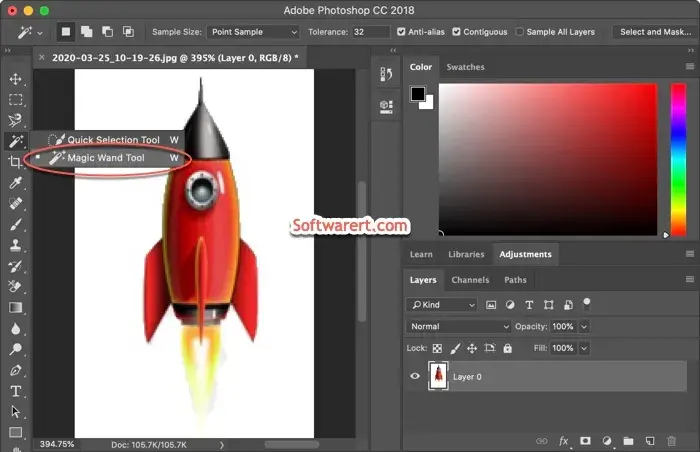
Task: Select the History Brush tool
Action: pyautogui.click(x=16, y=266)
